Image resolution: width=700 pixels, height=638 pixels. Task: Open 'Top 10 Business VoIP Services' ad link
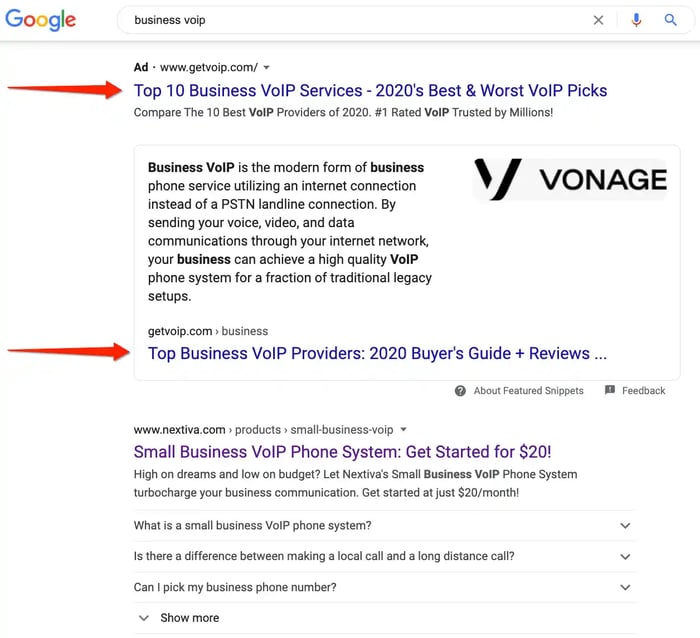click(x=370, y=91)
